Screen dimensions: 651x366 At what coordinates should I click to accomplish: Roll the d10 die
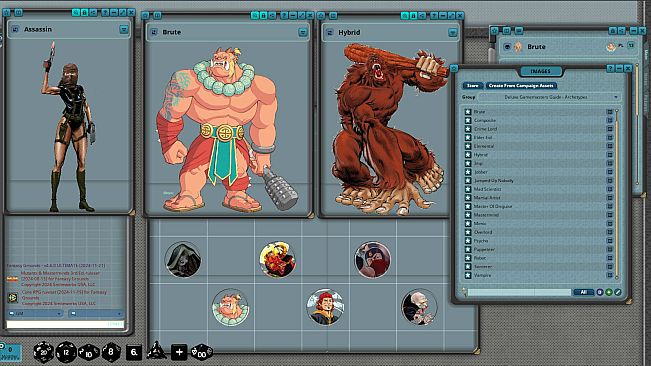coord(88,353)
